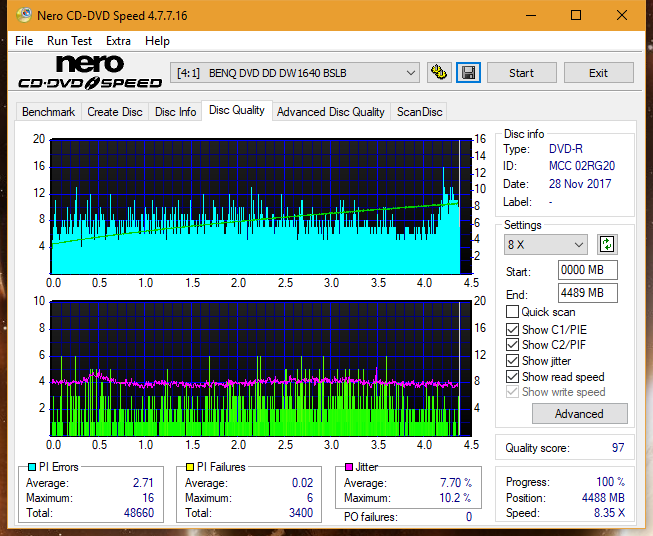Click inside the PI Failures lower graph

point(261,369)
